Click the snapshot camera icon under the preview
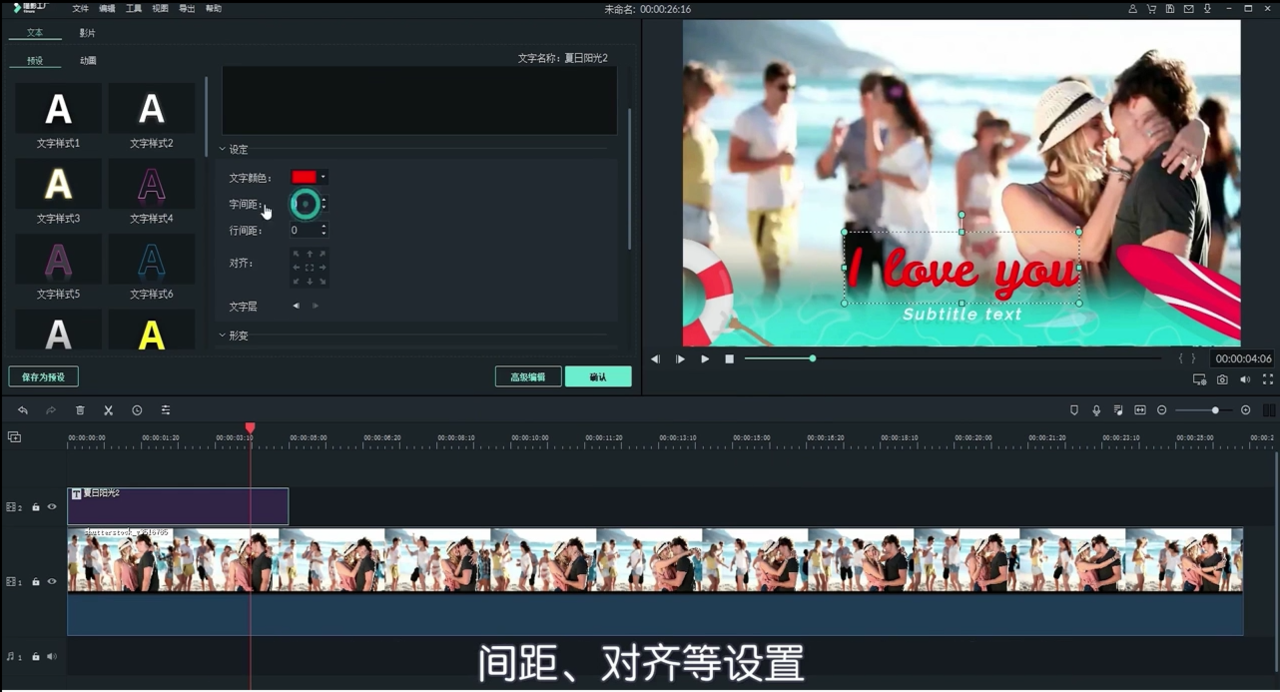The height and width of the screenshot is (692, 1280). click(x=1222, y=379)
